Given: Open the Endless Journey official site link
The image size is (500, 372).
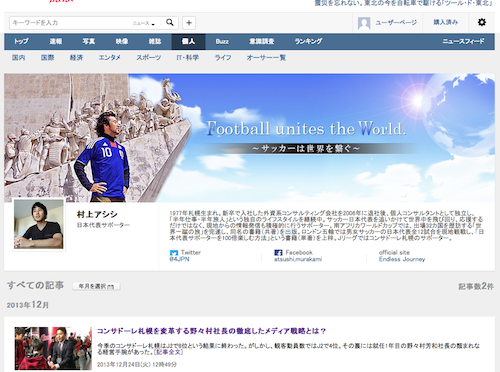Looking at the screenshot, I should 402,259.
